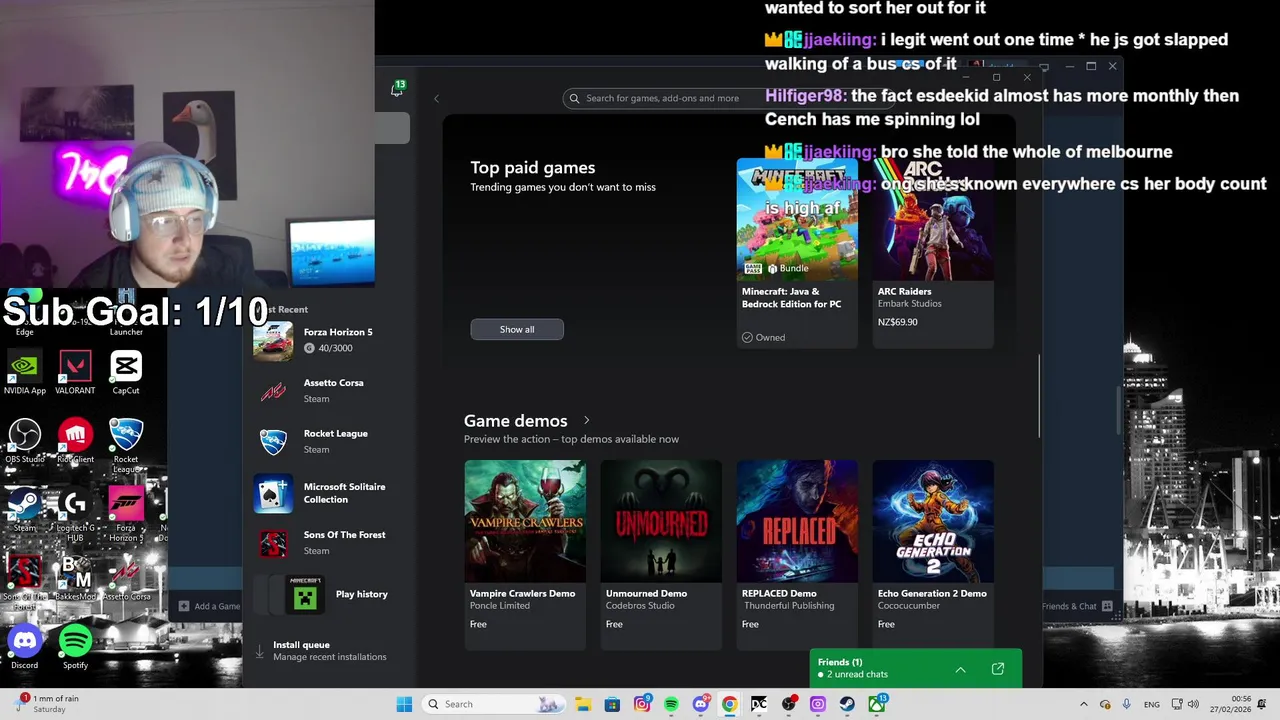Click Add a Game in Steam window
The height and width of the screenshot is (720, 1280).
tap(210, 606)
